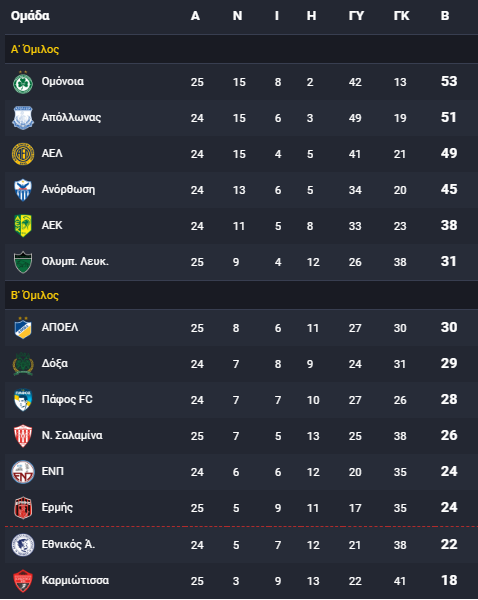The image size is (478, 600).
Task: Click the ΑΕΚ yellow-green crest
Action: pyautogui.click(x=23, y=226)
